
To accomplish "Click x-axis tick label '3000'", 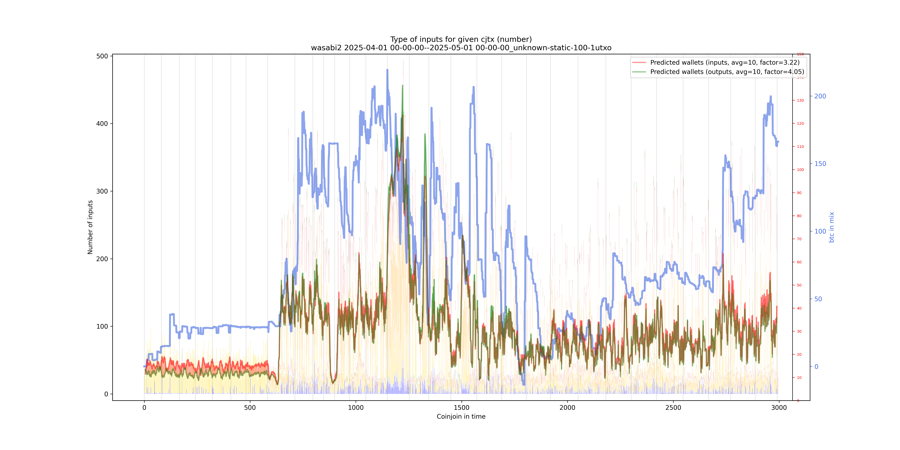I will coord(779,406).
